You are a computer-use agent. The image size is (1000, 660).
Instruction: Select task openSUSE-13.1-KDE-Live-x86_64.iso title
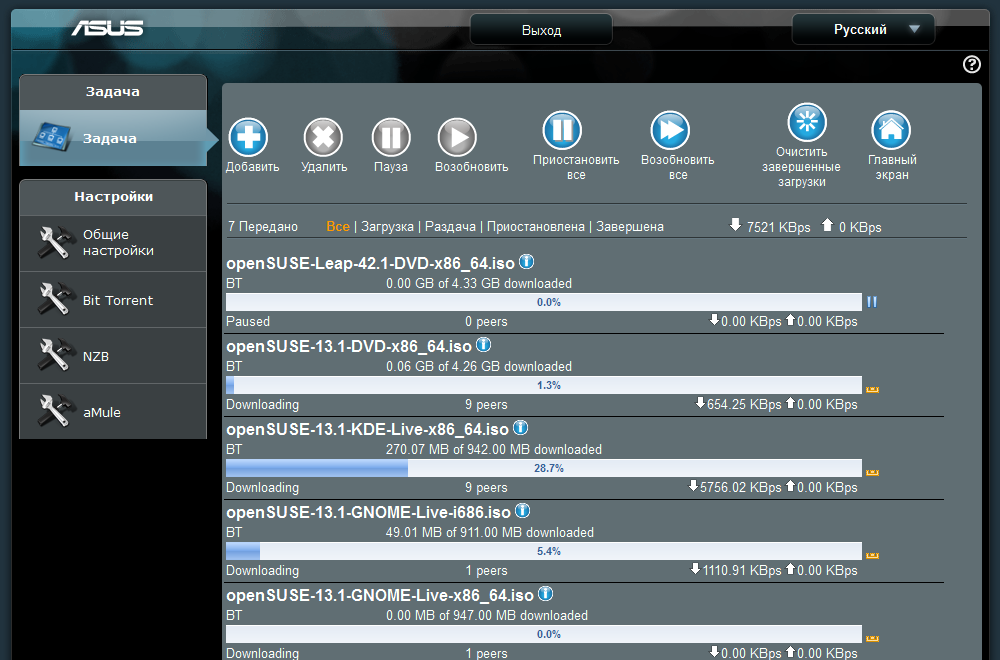click(367, 429)
